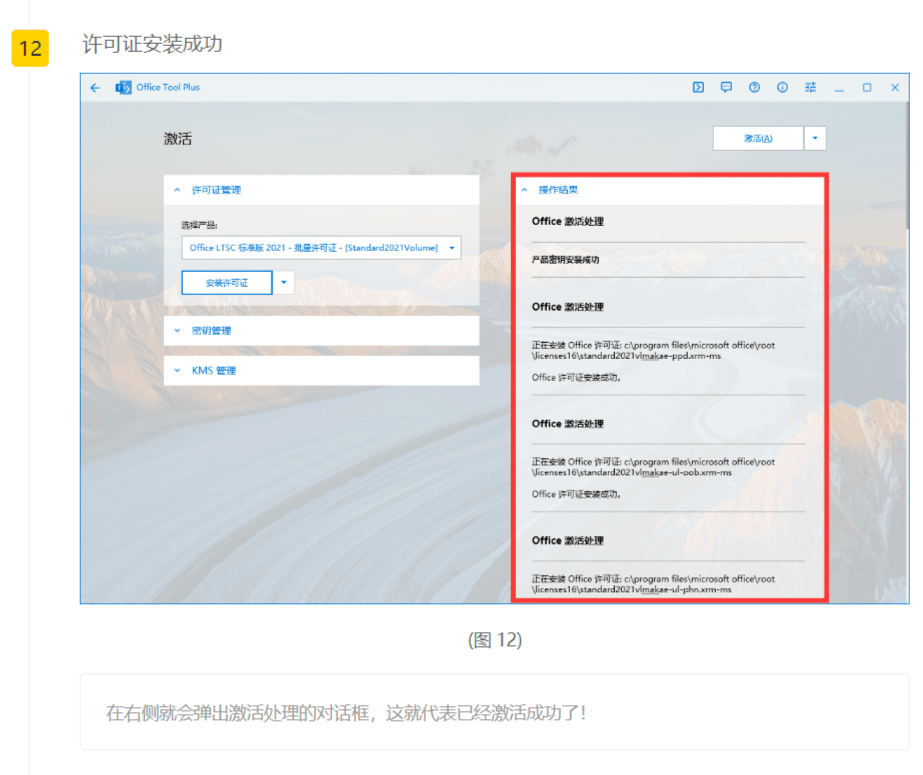Open the dropdown arrow beside 激活(A)

point(815,138)
